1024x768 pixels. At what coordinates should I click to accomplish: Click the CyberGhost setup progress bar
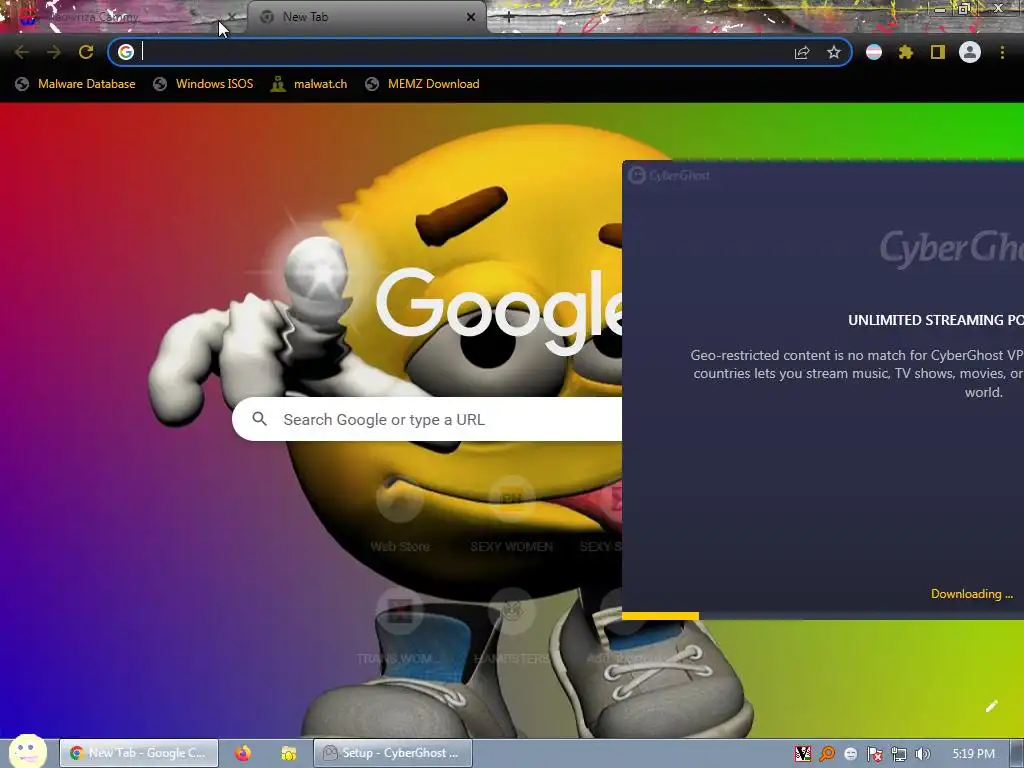pyautogui.click(x=823, y=615)
